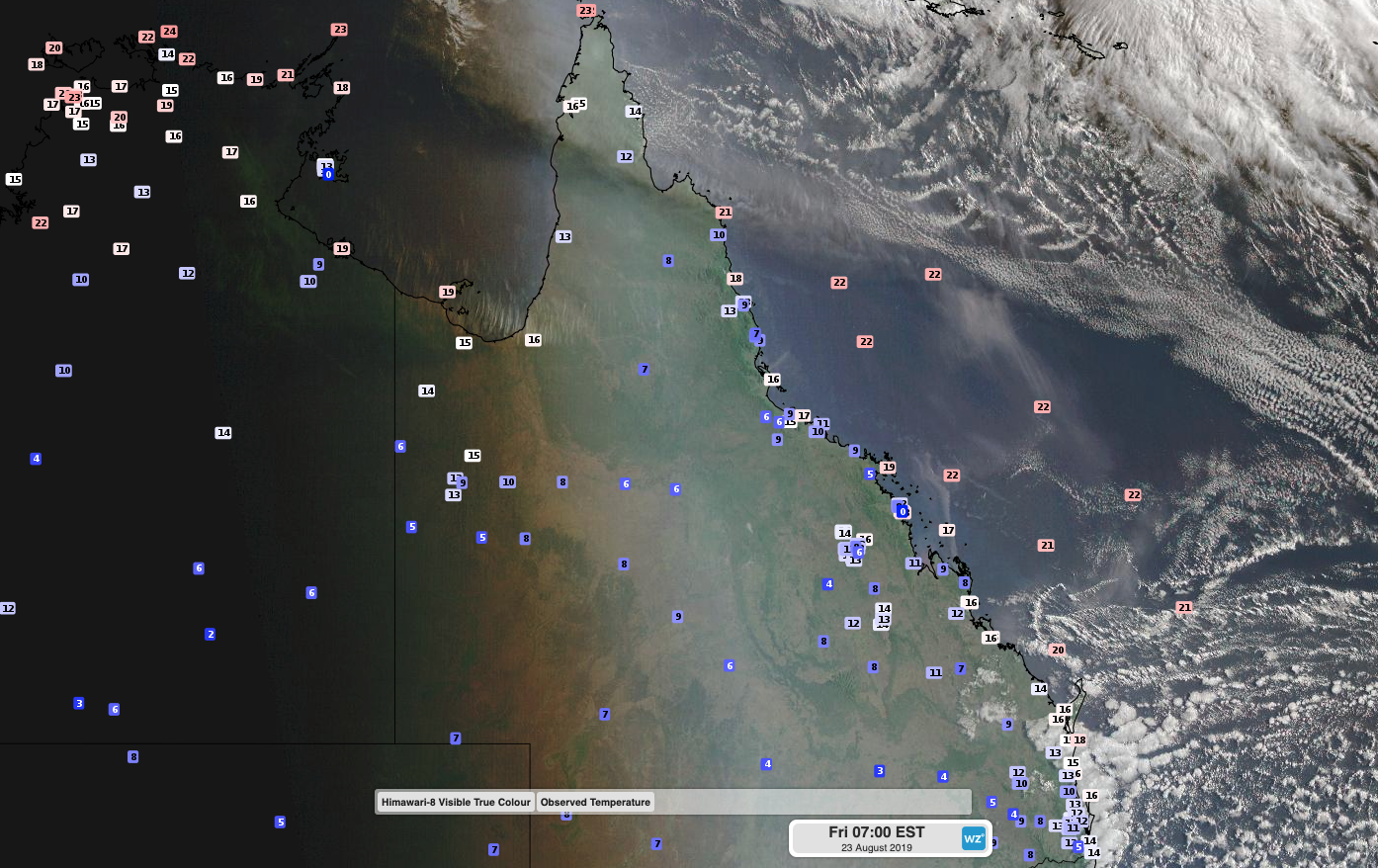
Task: Select the 18 marker overlapping the 1 marker
Action: (x=1079, y=740)
